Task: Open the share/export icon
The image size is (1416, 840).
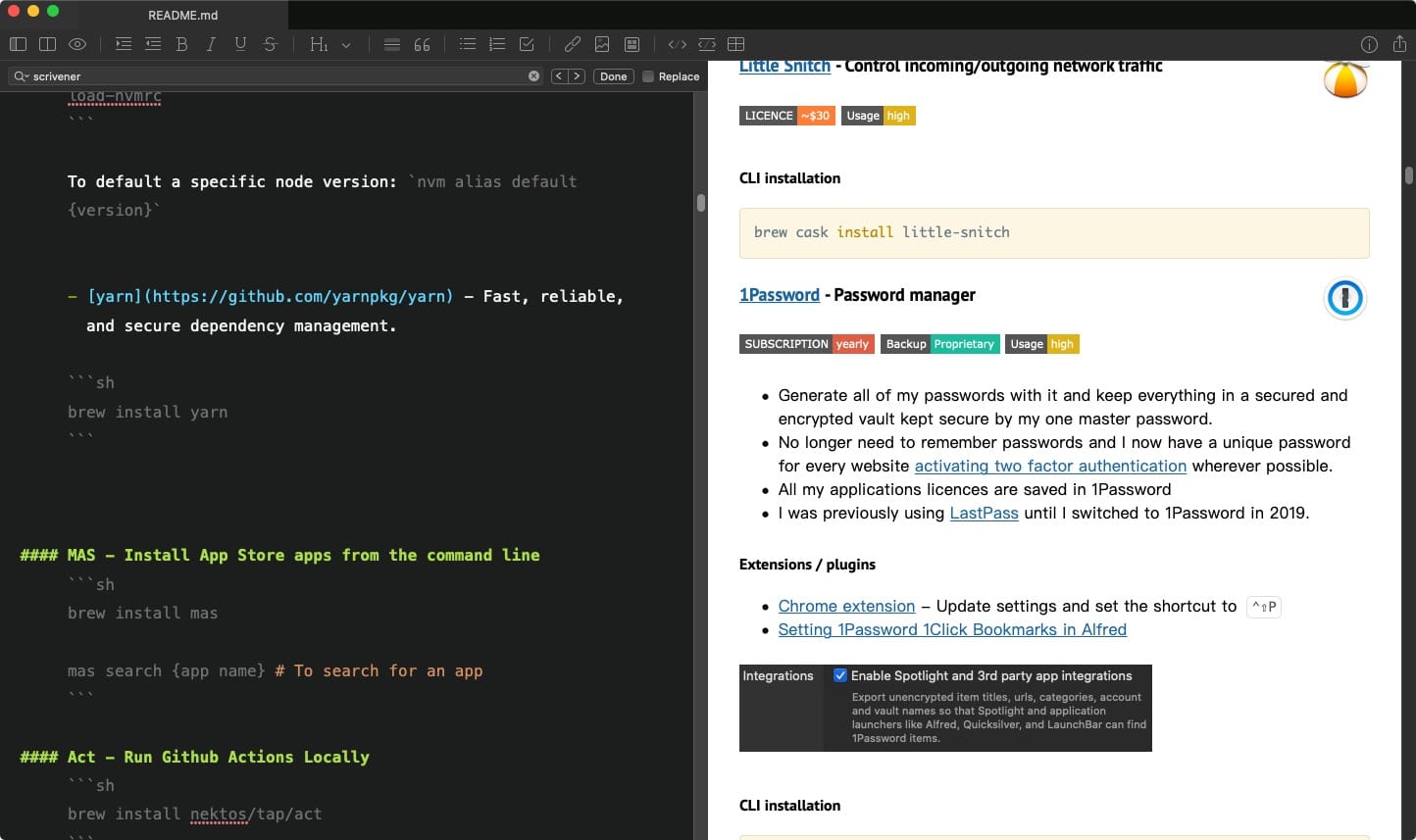Action: [x=1399, y=44]
